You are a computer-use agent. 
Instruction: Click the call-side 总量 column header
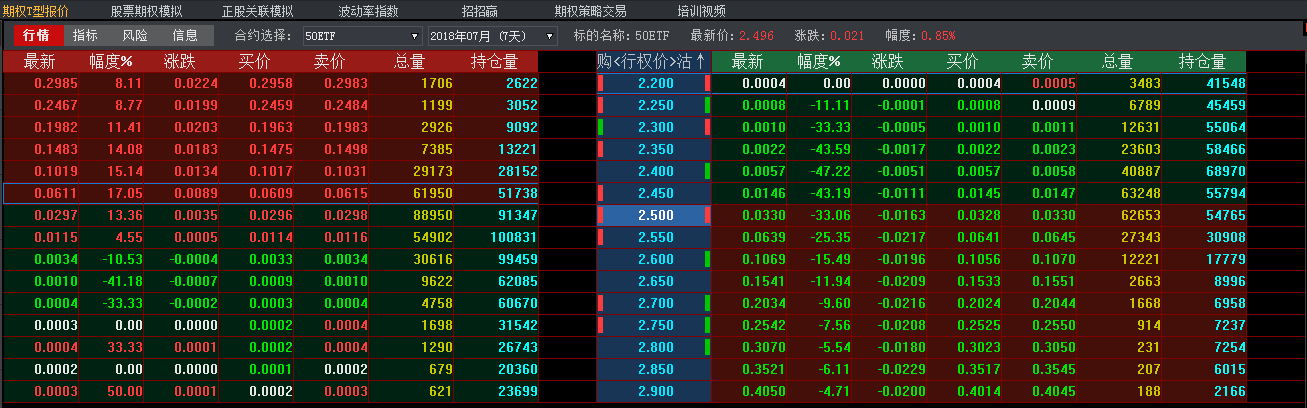pyautogui.click(x=410, y=61)
